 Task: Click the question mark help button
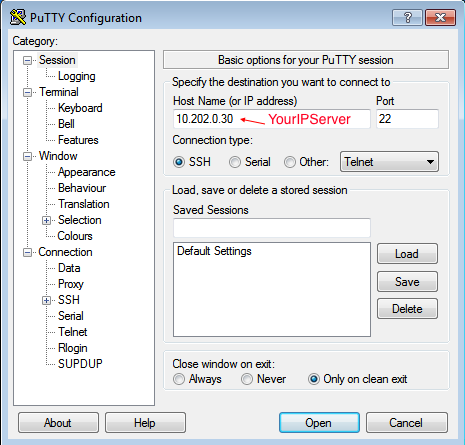pos(407,17)
